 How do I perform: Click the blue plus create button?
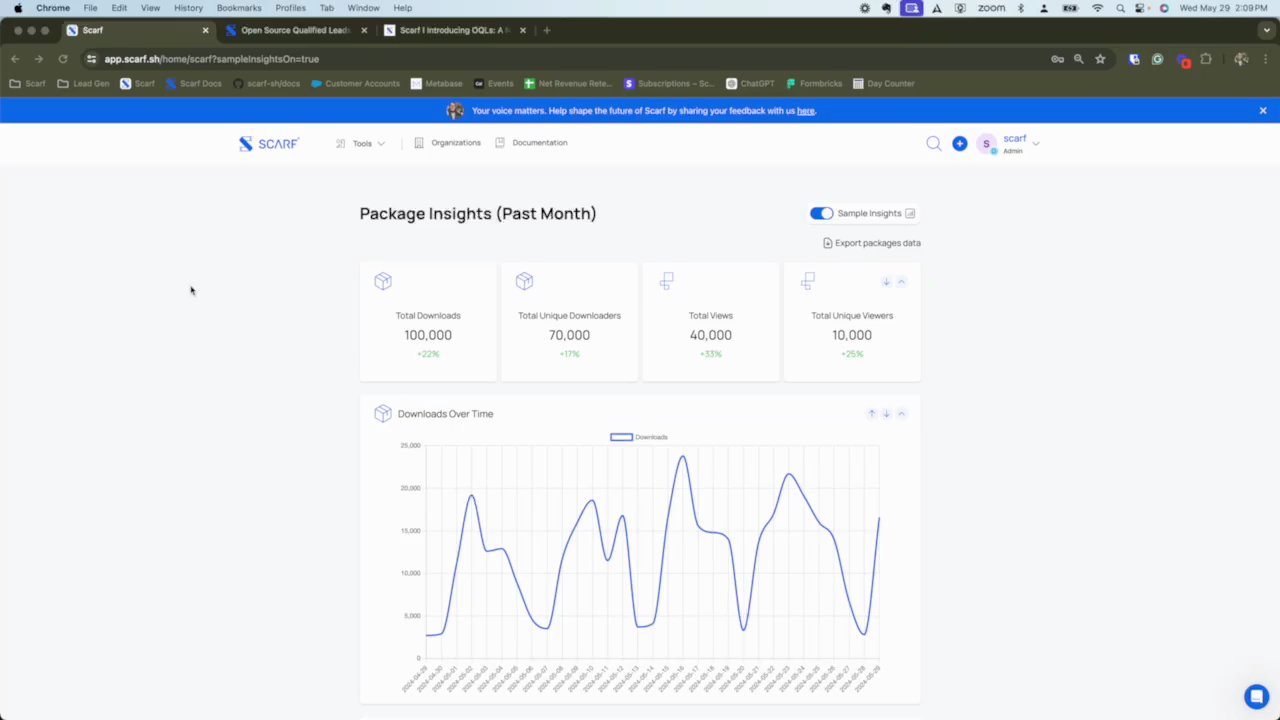click(959, 143)
